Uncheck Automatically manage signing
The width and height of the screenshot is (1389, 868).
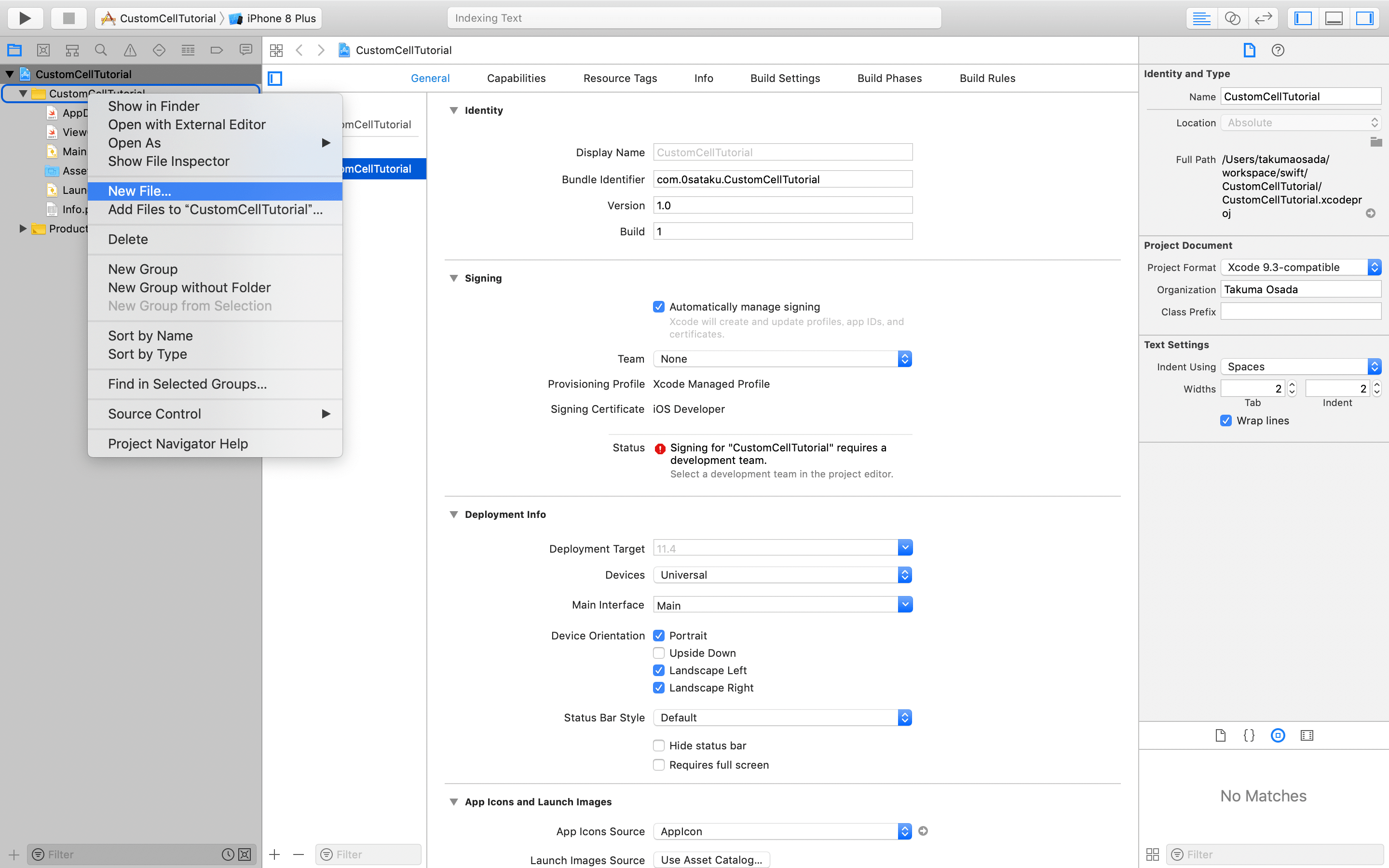coord(659,307)
